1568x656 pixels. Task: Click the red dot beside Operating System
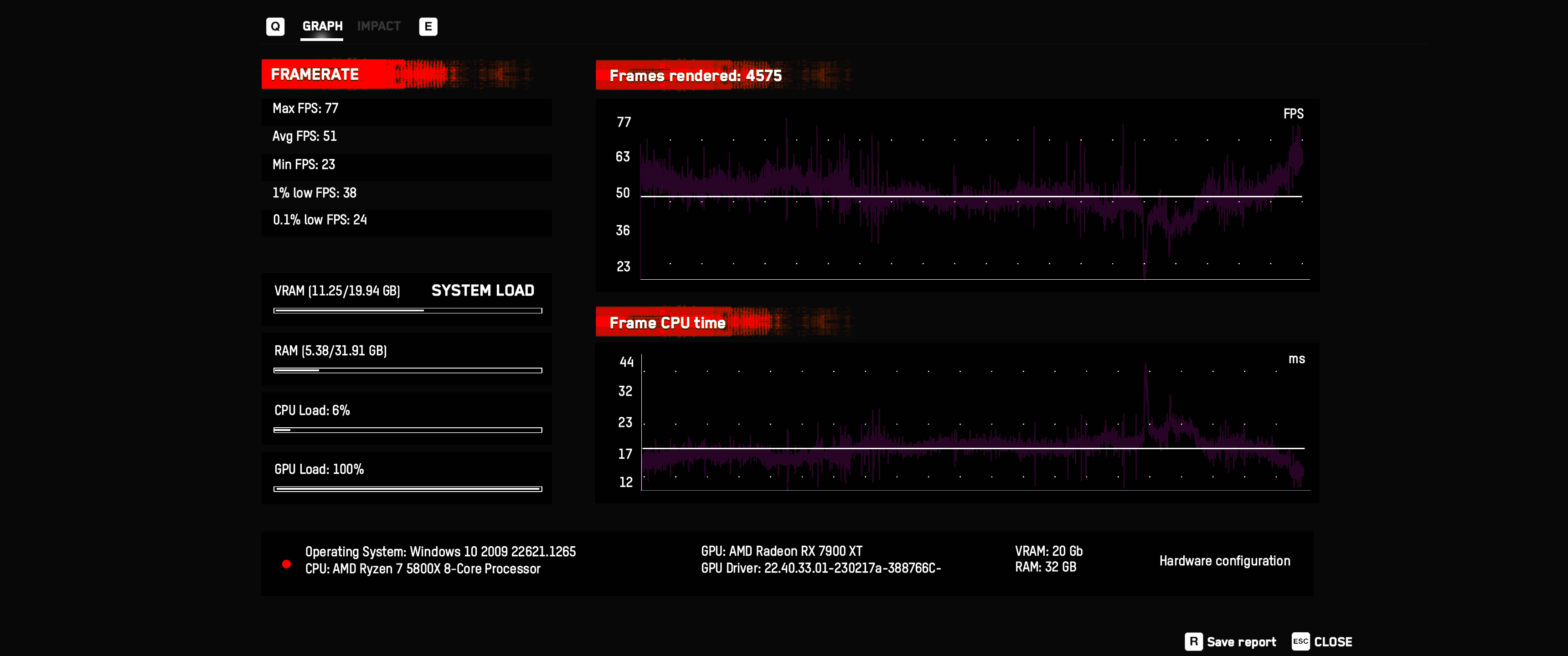pos(287,564)
